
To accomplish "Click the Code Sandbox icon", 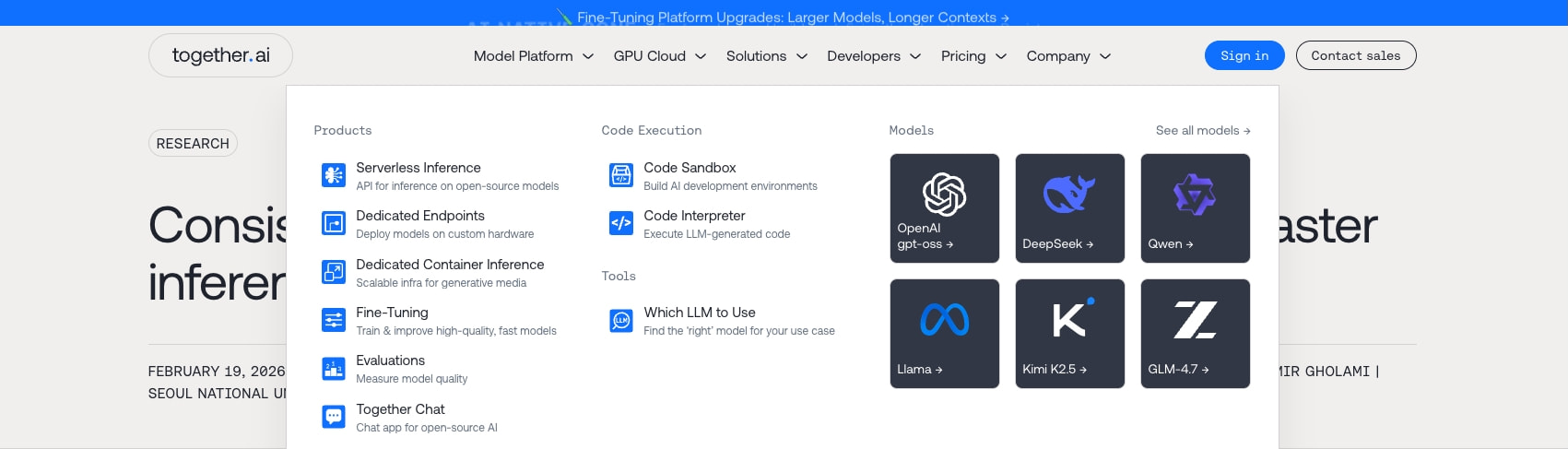I will pos(621,175).
